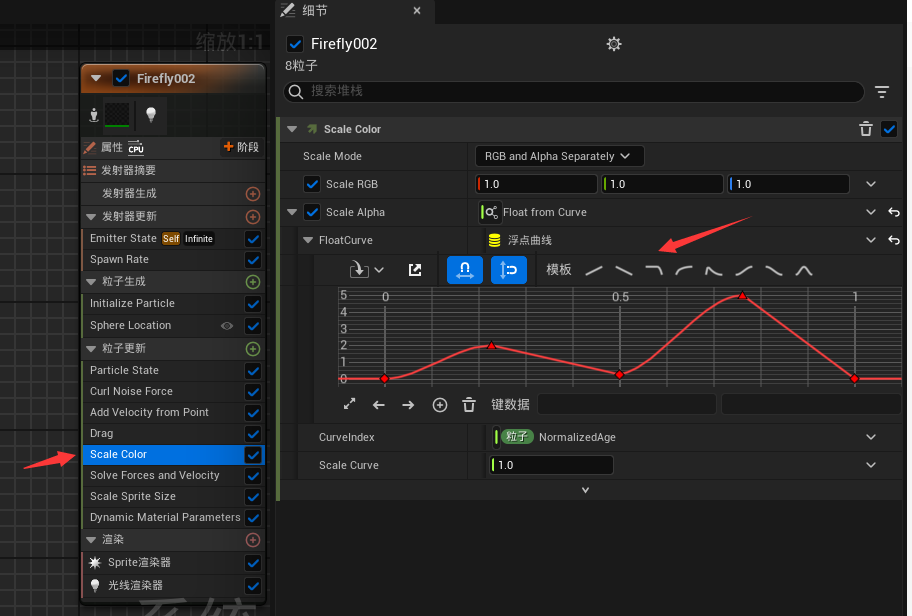
Task: Collapse the Firefly002 emitter node
Action: (x=97, y=79)
